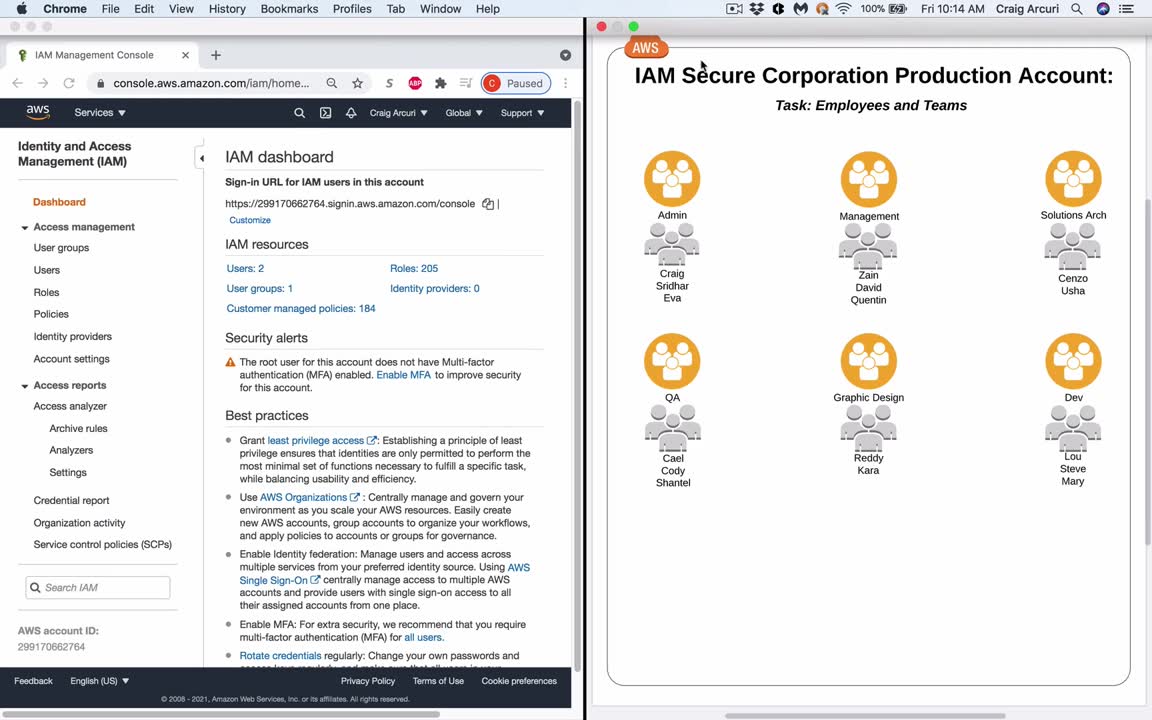This screenshot has width=1152, height=720.
Task: Click the browser back arrow
Action: (x=18, y=83)
